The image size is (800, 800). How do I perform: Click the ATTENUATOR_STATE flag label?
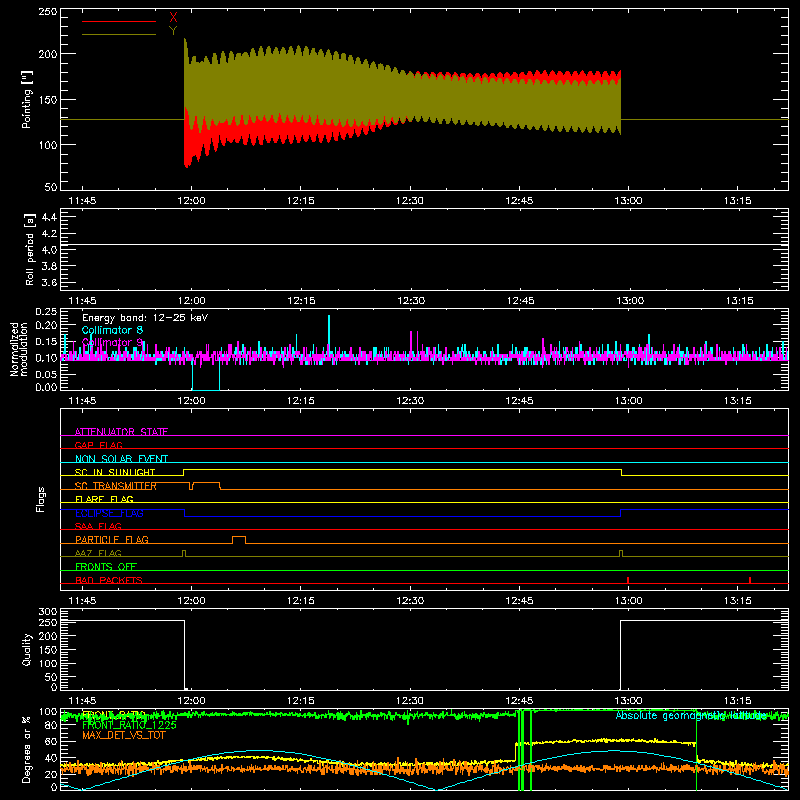[x=121, y=432]
